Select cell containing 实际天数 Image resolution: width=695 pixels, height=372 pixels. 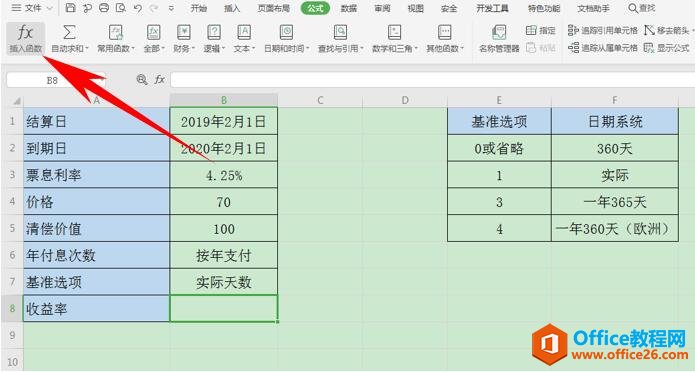[224, 282]
